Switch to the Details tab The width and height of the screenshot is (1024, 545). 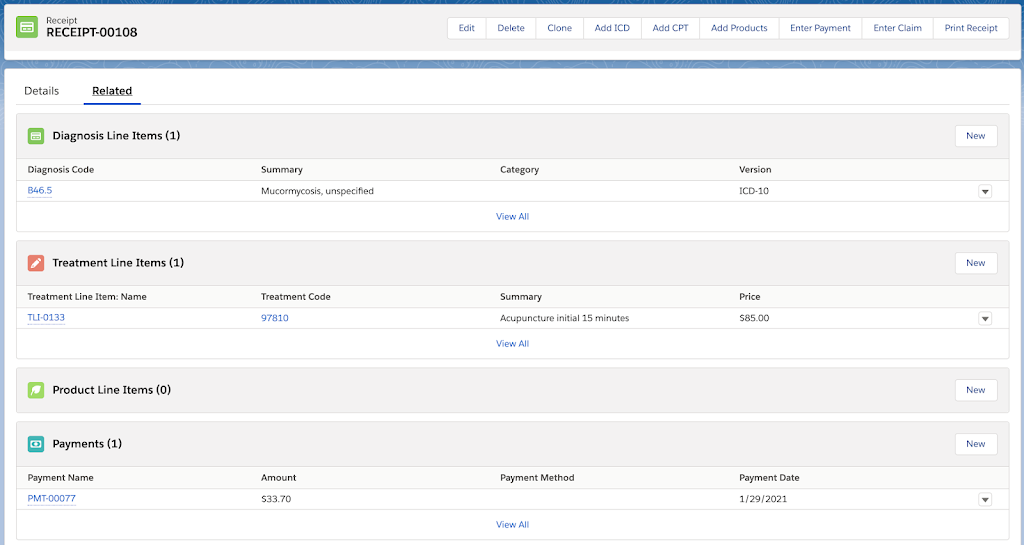42,91
